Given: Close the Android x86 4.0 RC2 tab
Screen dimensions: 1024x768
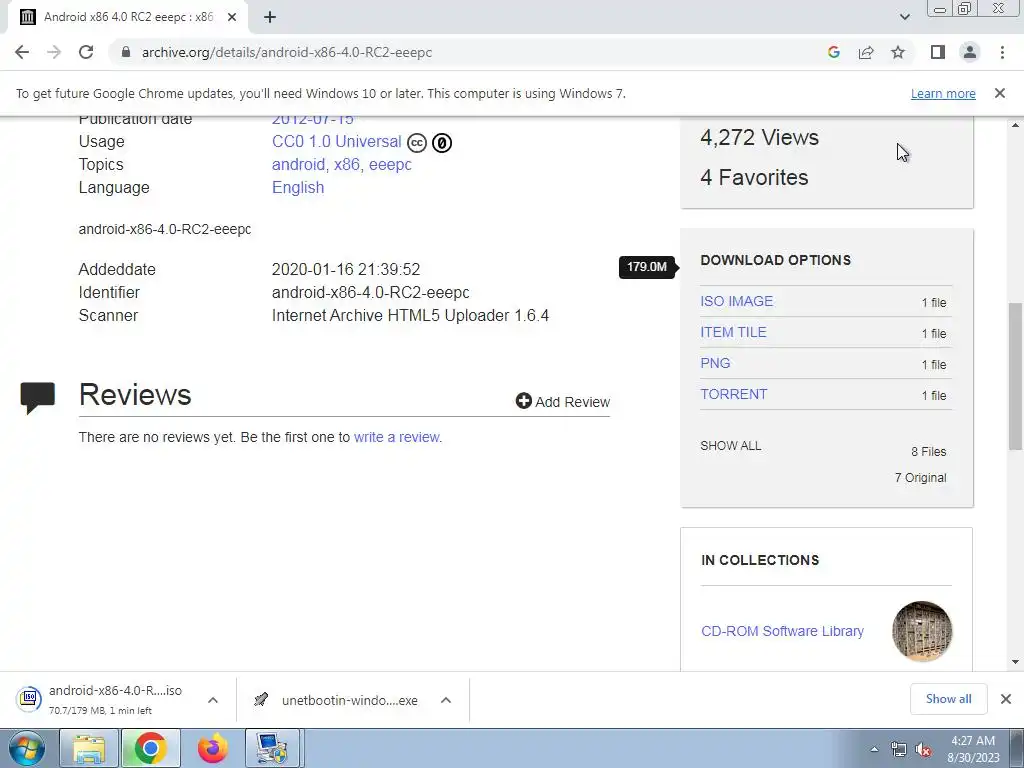Looking at the screenshot, I should pos(232,17).
